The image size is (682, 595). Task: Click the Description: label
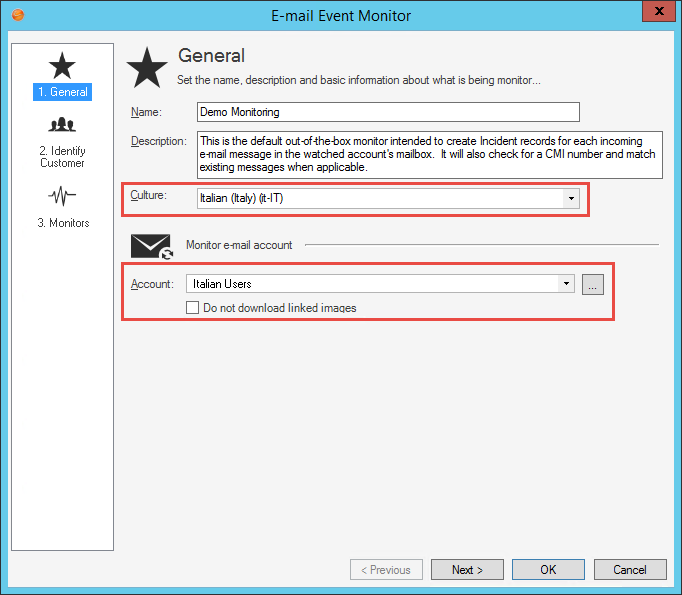coord(159,141)
